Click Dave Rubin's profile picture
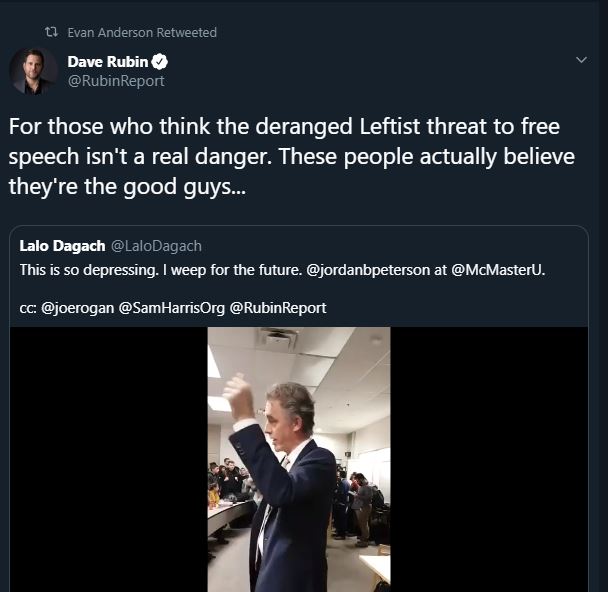The width and height of the screenshot is (608, 592). tap(33, 71)
